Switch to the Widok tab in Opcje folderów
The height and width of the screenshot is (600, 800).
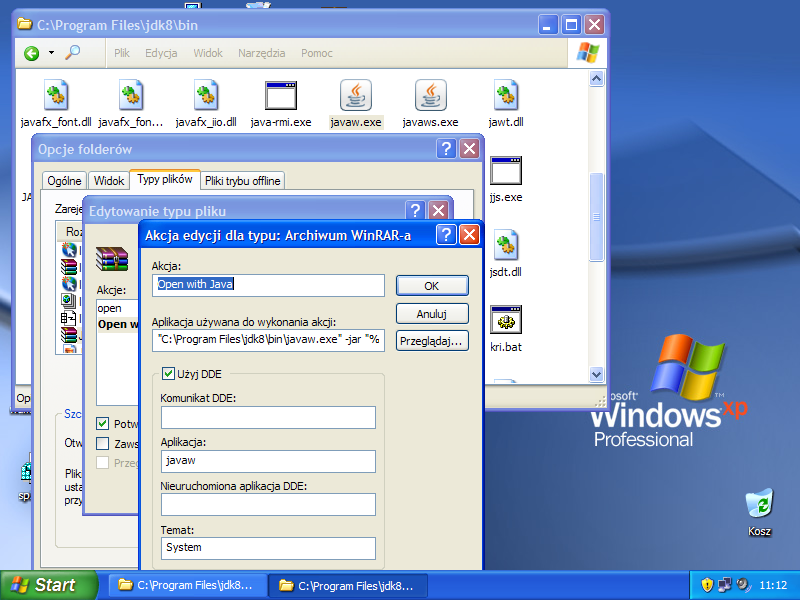point(109,181)
